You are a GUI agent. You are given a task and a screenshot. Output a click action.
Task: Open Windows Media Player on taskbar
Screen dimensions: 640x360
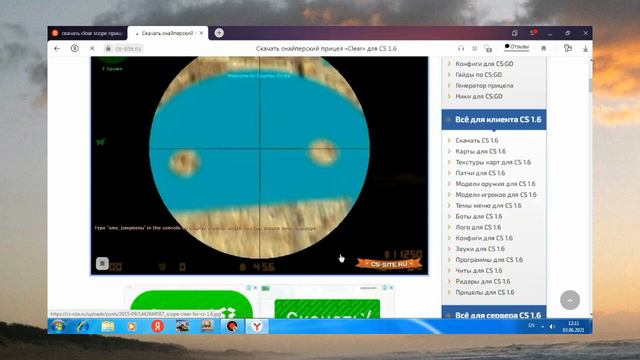click(x=132, y=327)
